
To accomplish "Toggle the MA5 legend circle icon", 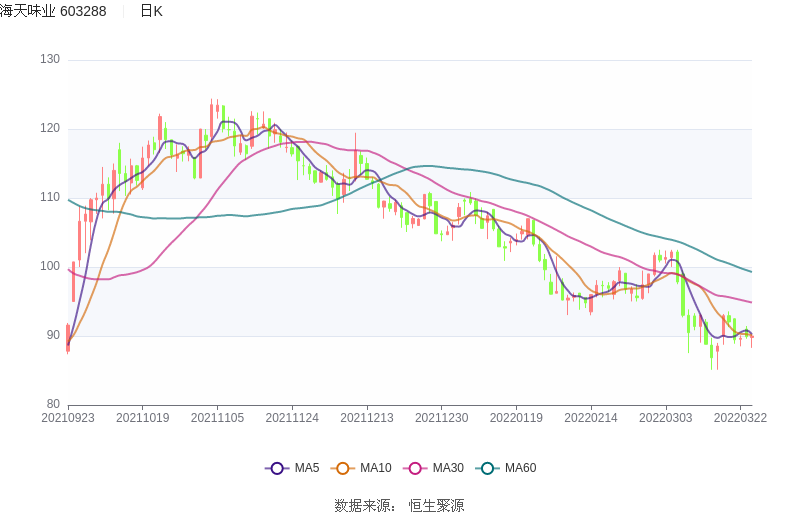I will coord(277,468).
